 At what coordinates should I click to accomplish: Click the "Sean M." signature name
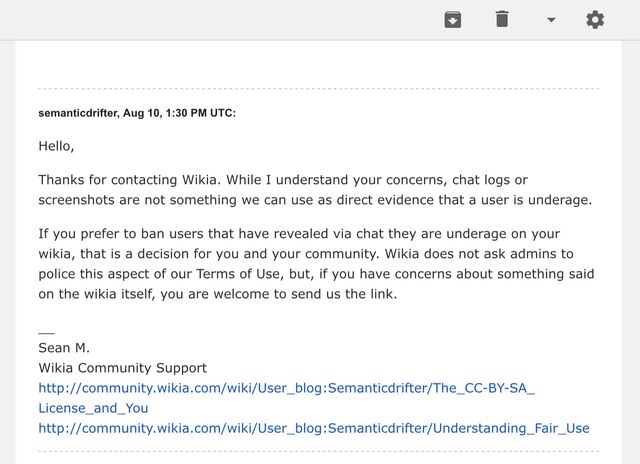point(64,348)
